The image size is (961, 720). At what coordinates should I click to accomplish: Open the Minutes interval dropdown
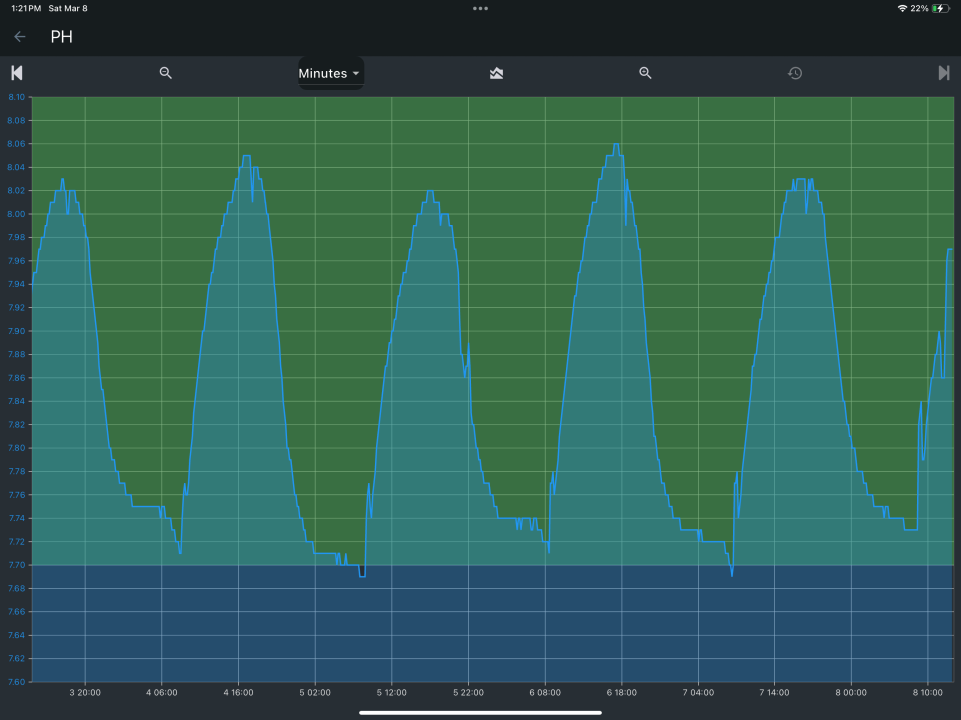tap(329, 73)
